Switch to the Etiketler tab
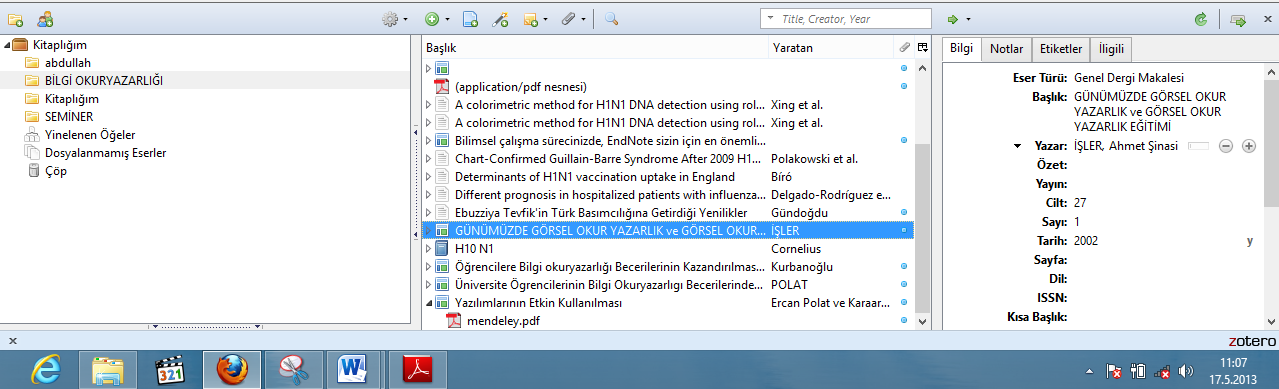Image resolution: width=1279 pixels, height=389 pixels. [1061, 48]
